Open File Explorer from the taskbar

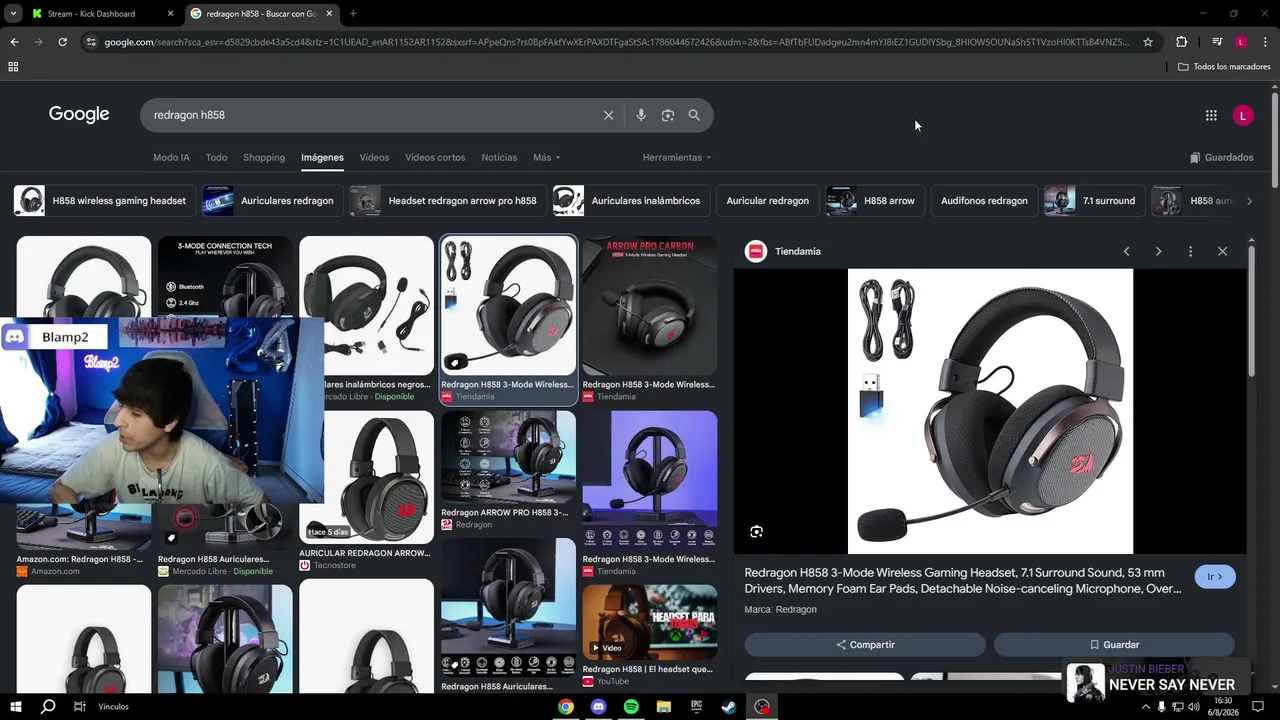[663, 707]
